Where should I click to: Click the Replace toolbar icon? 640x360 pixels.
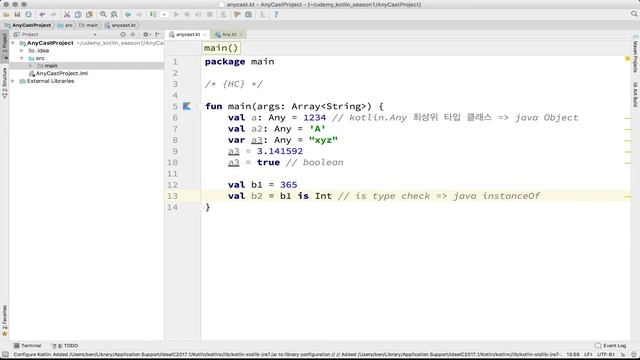click(x=114, y=15)
